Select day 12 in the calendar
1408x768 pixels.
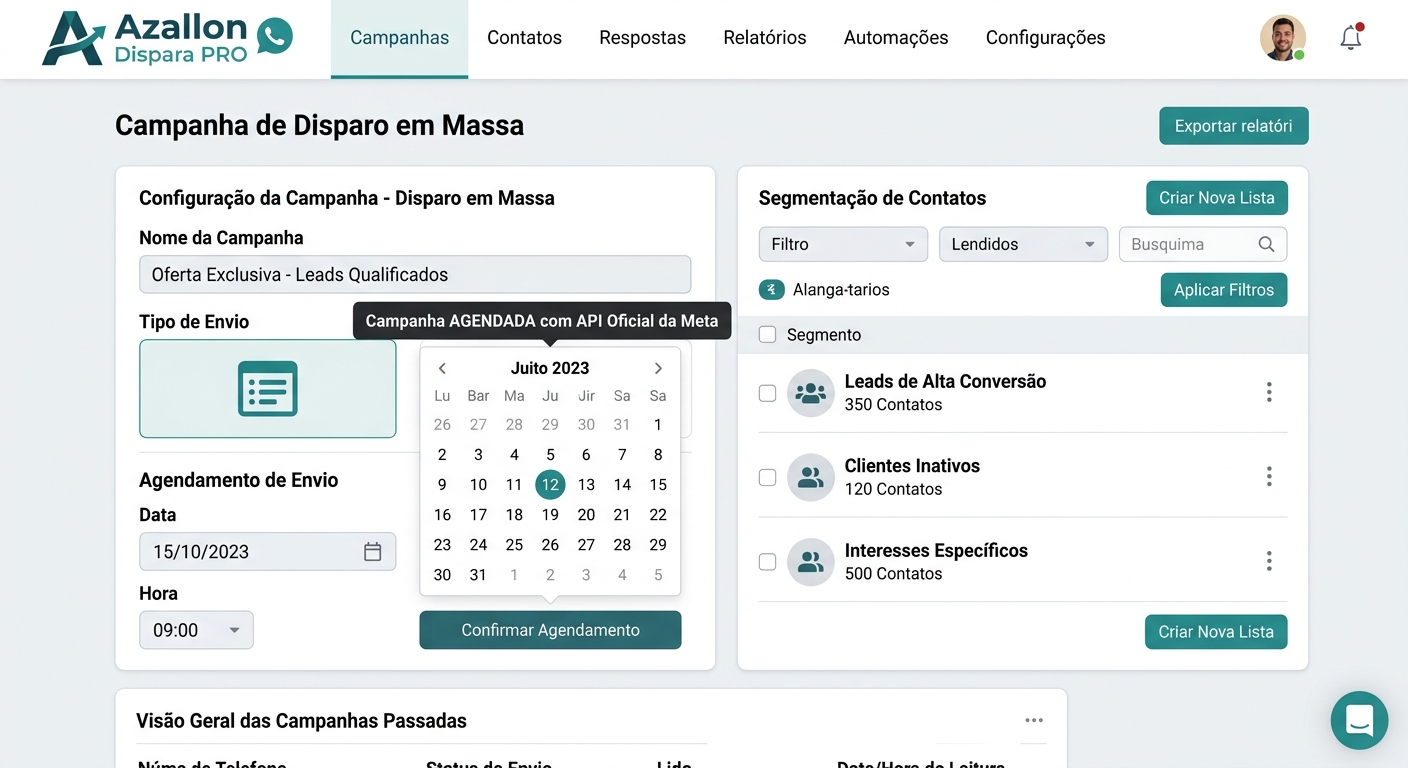pos(550,485)
